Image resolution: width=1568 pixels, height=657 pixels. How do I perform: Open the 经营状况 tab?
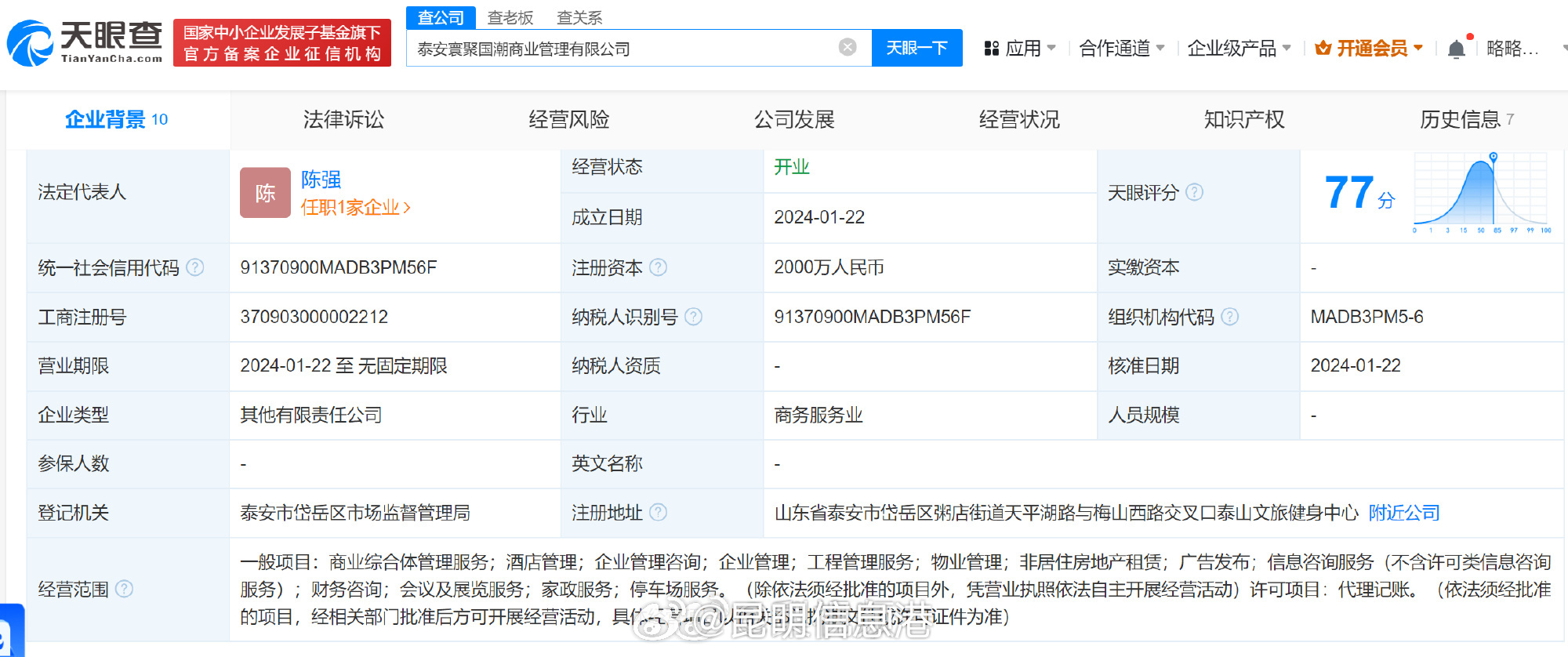click(1019, 119)
